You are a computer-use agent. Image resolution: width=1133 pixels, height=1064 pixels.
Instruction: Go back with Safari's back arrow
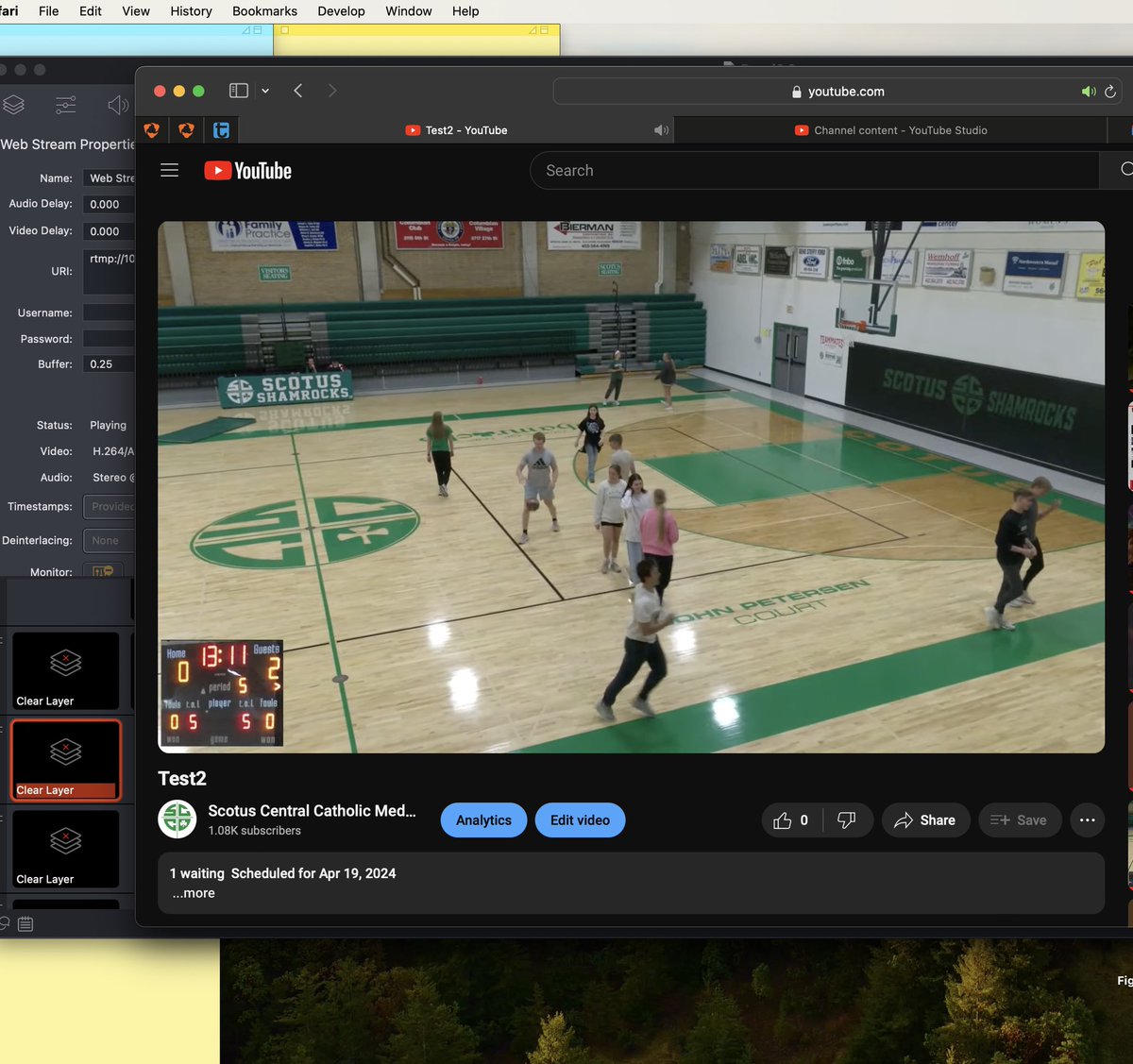[298, 91]
